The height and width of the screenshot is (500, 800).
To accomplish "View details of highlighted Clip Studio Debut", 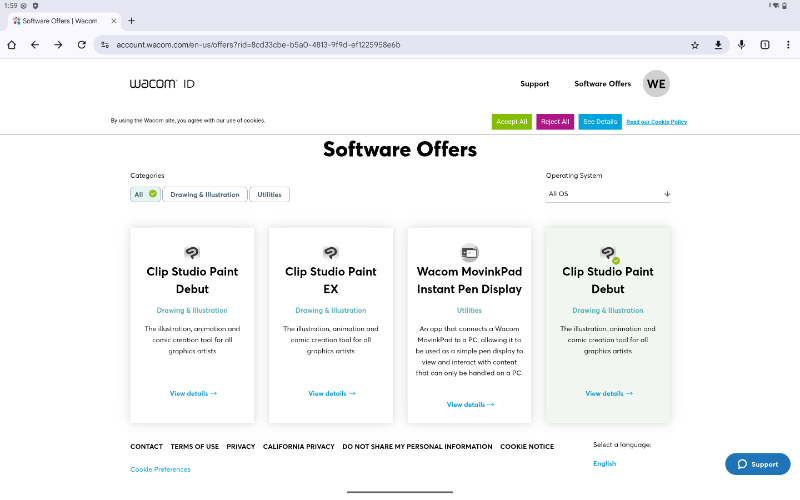I will pyautogui.click(x=609, y=393).
